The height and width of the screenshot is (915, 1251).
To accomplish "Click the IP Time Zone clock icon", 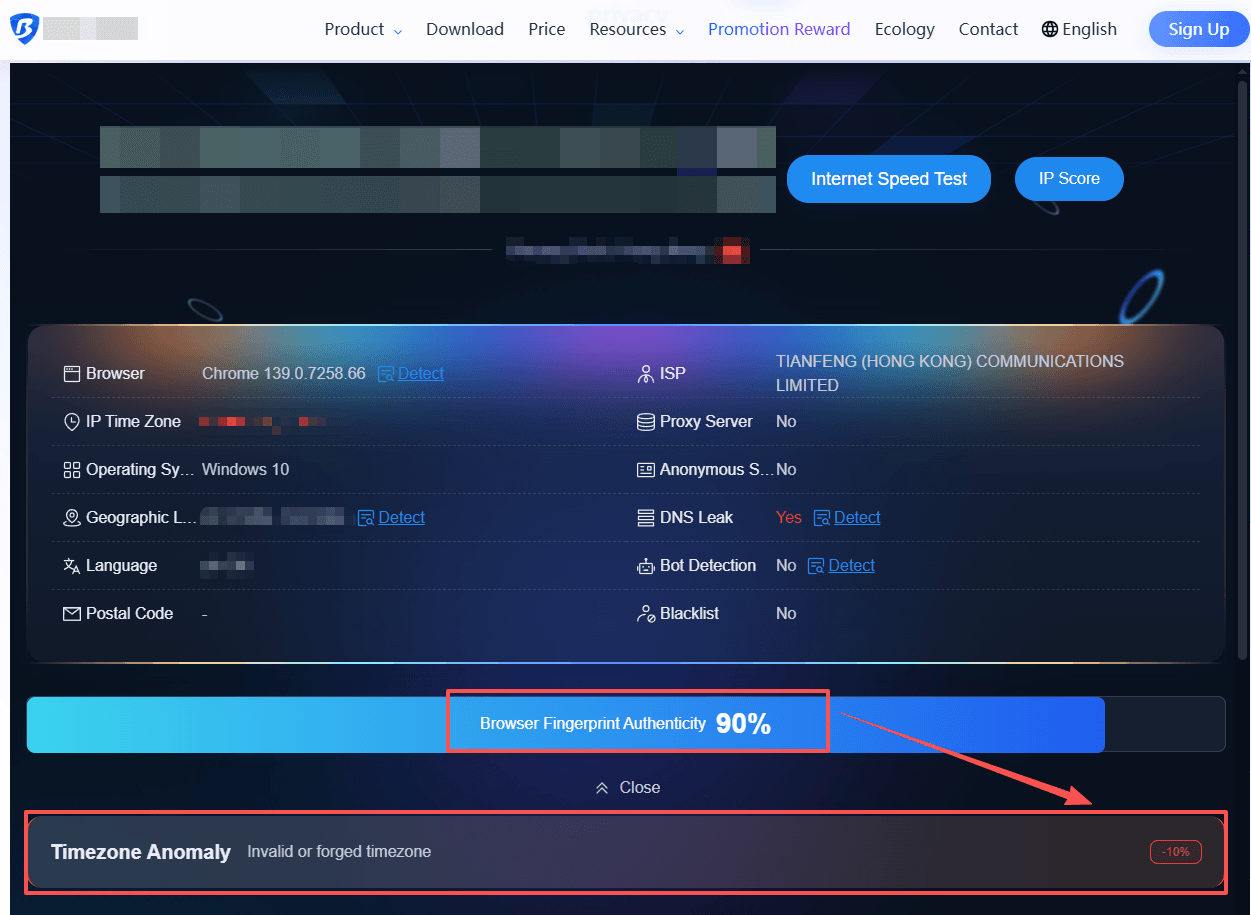I will pos(71,422).
